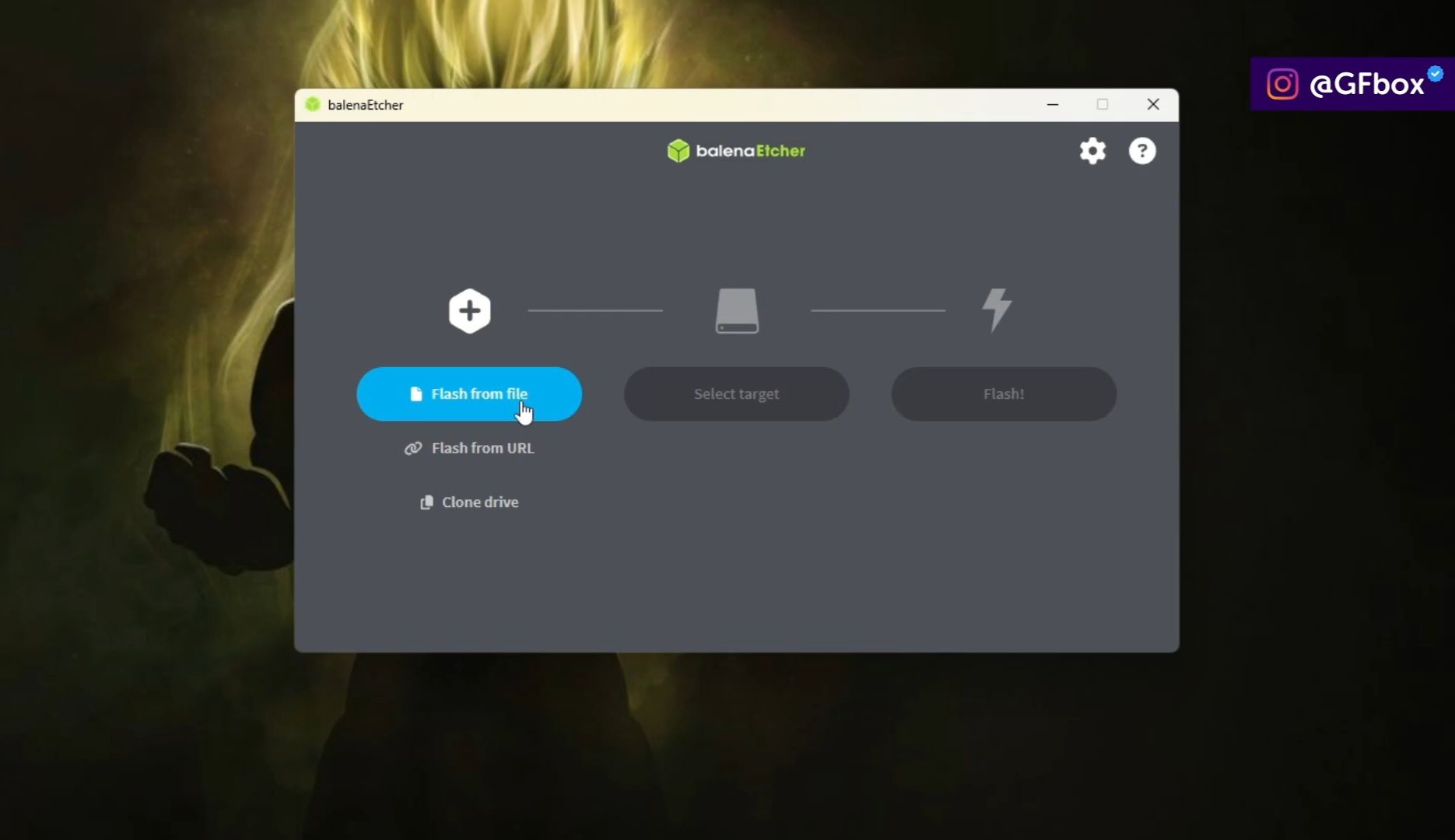Choose Flash from URL option
Image resolution: width=1455 pixels, height=840 pixels.
tap(482, 448)
